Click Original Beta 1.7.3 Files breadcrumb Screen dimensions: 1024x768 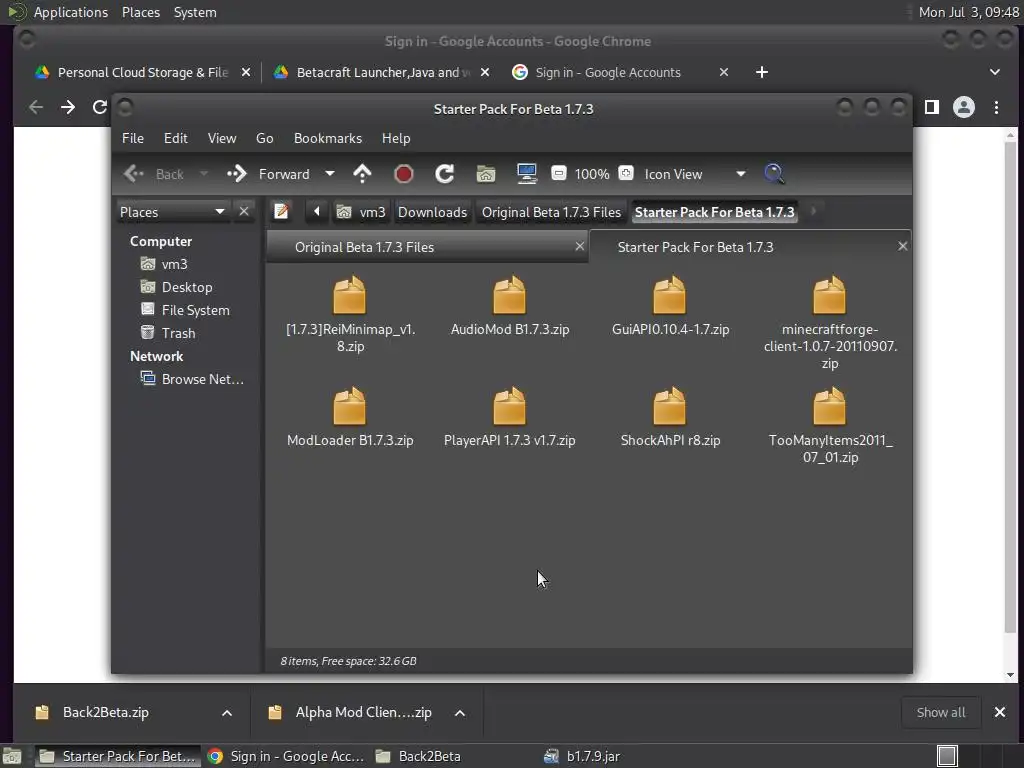[x=551, y=212]
